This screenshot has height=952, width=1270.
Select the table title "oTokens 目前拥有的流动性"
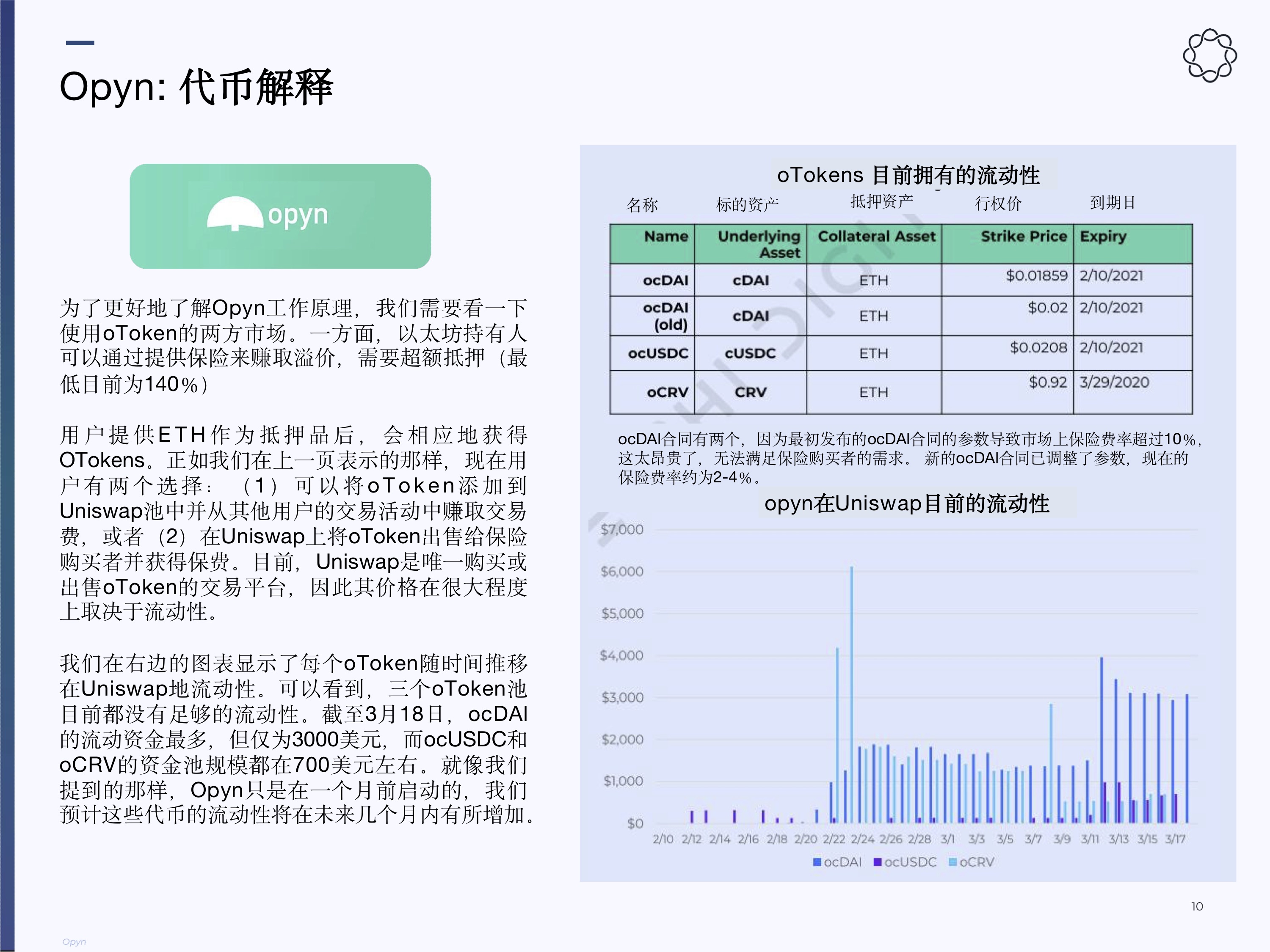coord(908,175)
